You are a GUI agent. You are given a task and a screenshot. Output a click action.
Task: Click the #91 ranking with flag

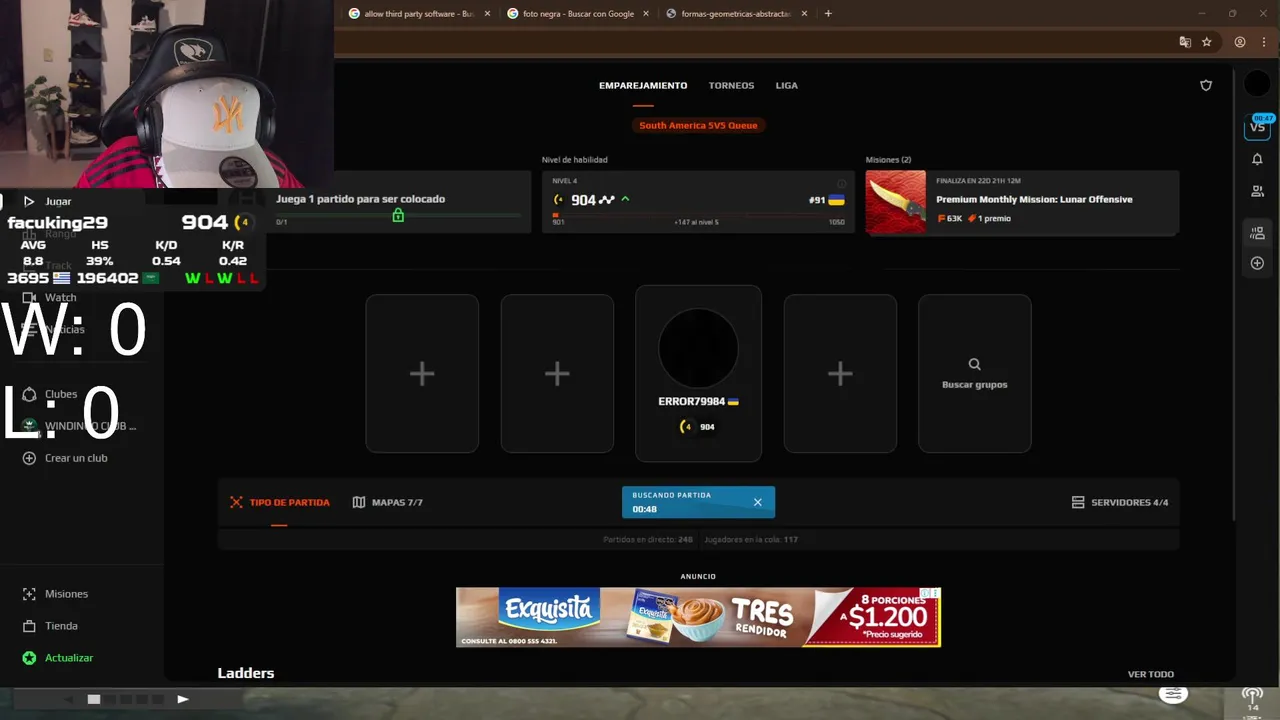[826, 200]
